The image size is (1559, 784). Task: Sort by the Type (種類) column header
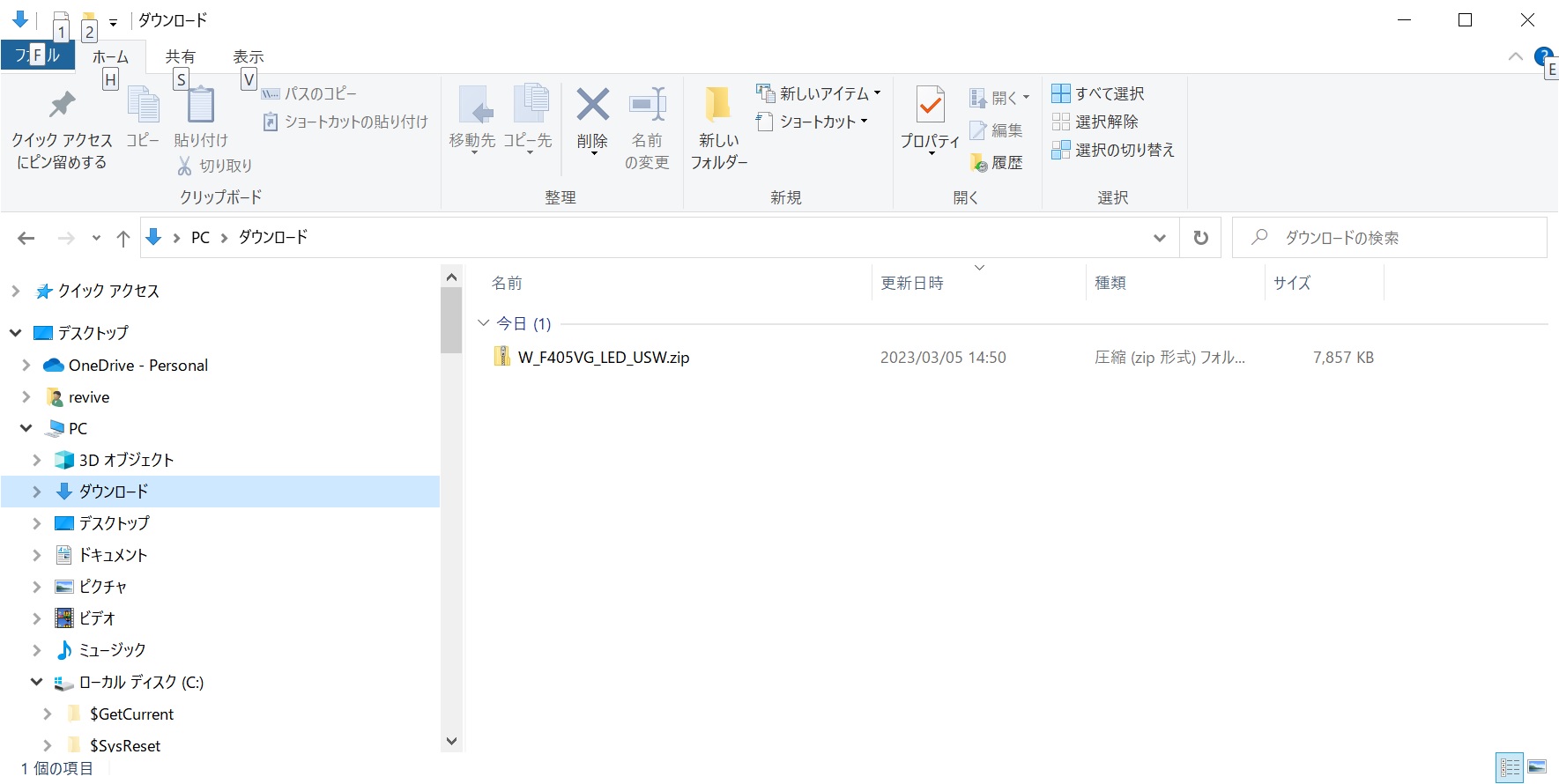coord(1110,283)
